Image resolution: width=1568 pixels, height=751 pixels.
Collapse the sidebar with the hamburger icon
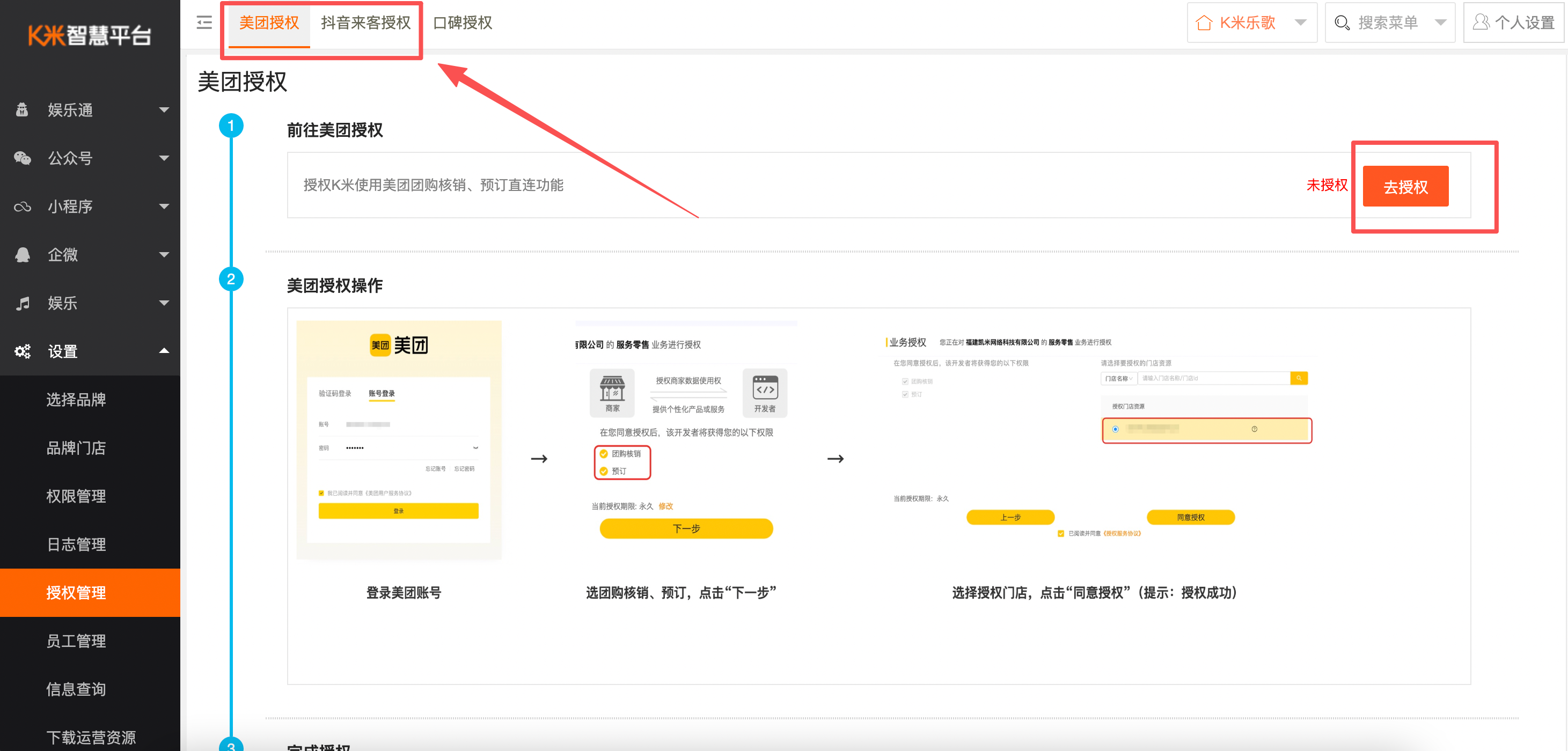tap(204, 23)
